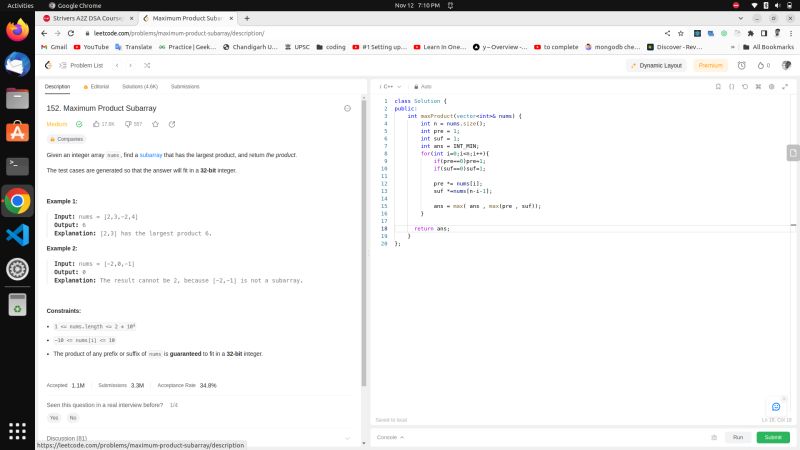Select Yes for seen in real interview
This screenshot has width=800, height=450.
click(54, 417)
